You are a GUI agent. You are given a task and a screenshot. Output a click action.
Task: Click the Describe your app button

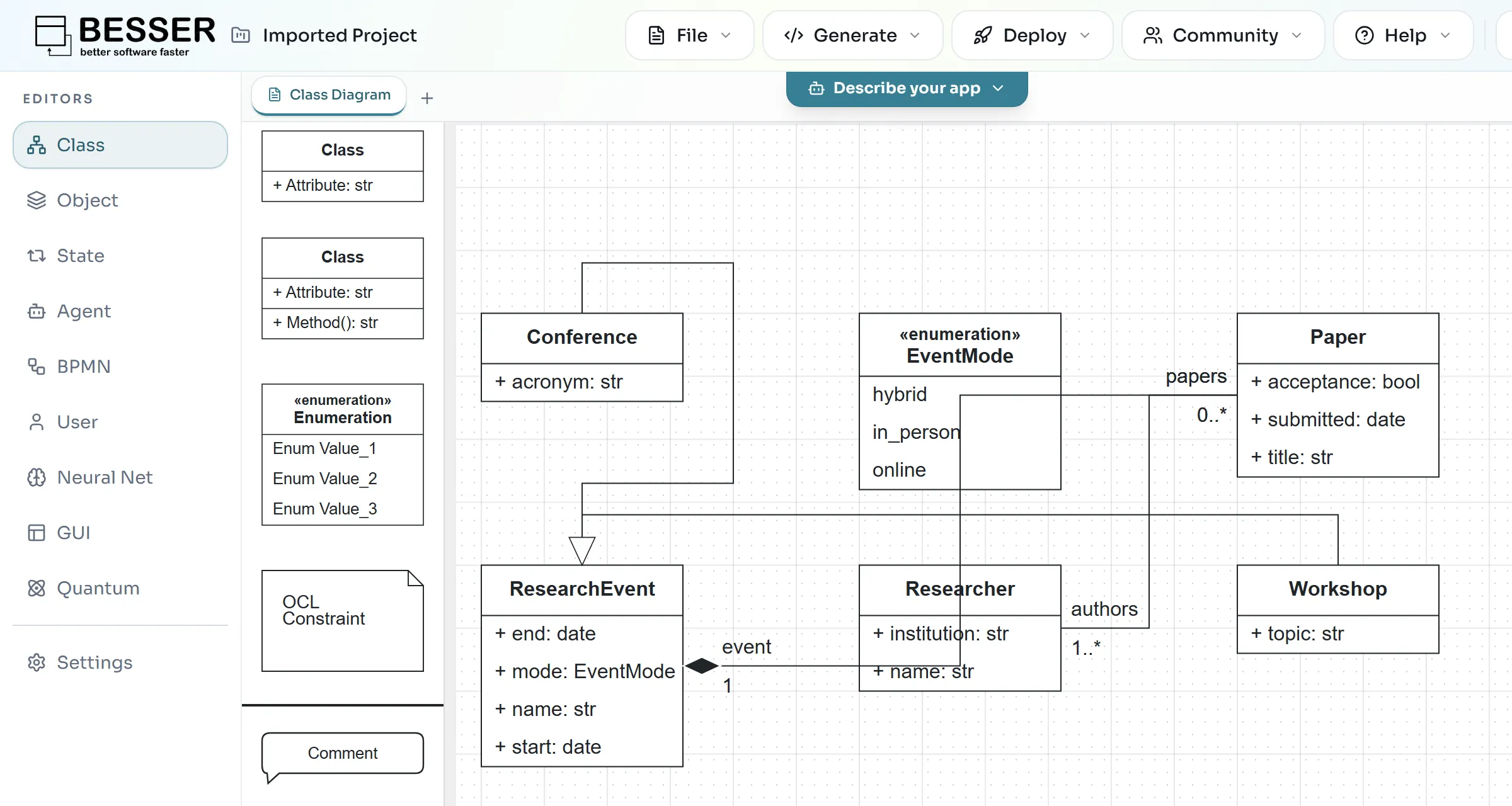coord(907,88)
